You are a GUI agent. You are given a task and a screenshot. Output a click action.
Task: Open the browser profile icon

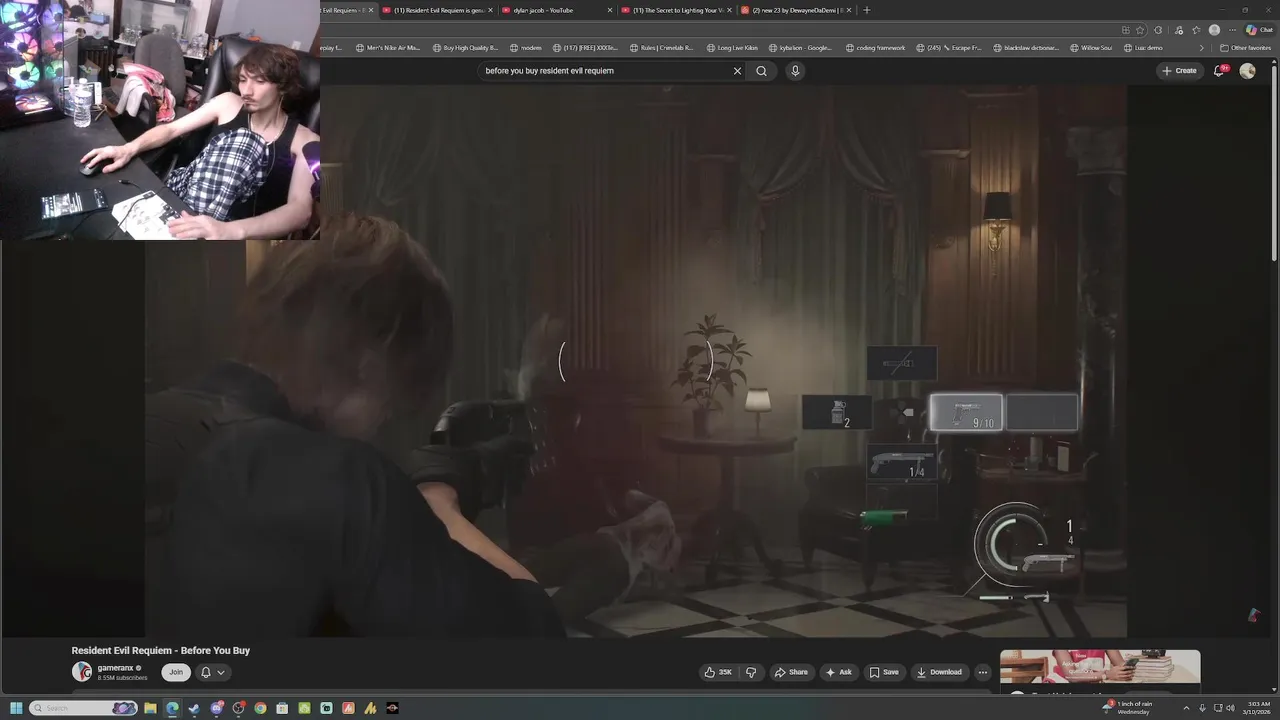tap(1214, 30)
